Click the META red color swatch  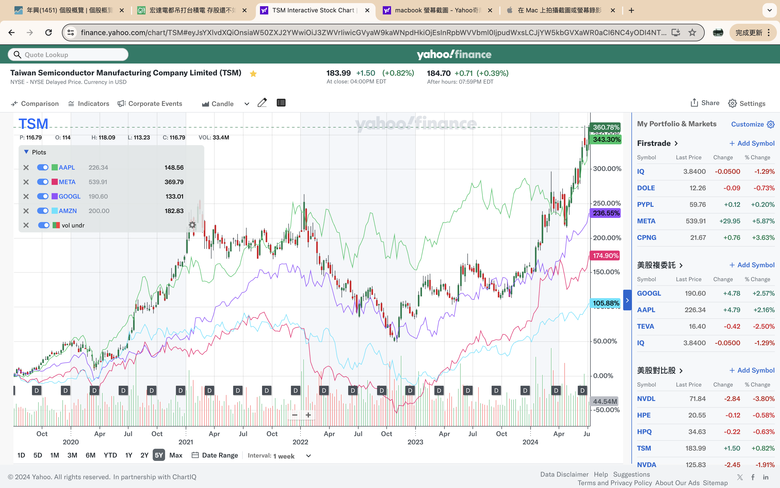[55, 182]
